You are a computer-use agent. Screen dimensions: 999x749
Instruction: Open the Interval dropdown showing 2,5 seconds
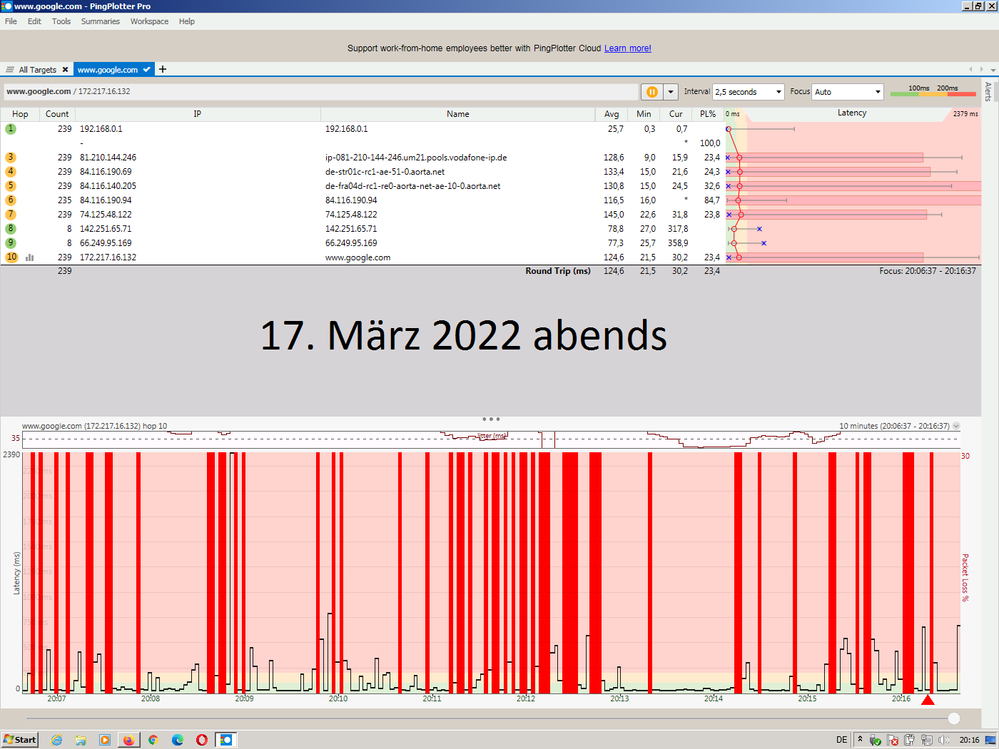(x=749, y=91)
